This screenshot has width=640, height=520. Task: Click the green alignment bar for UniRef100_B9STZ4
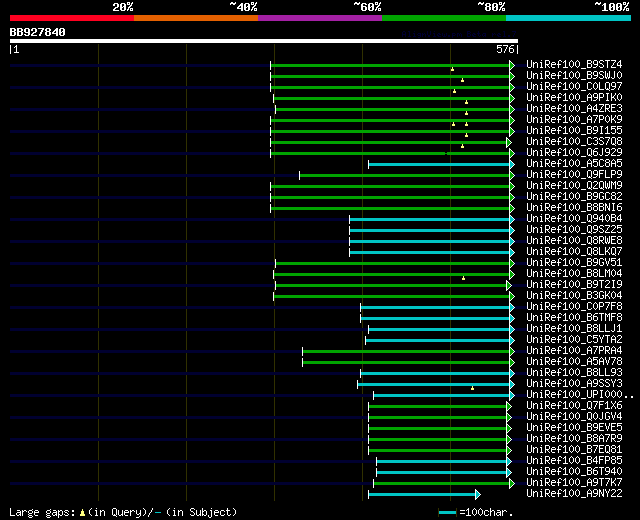click(x=390, y=65)
